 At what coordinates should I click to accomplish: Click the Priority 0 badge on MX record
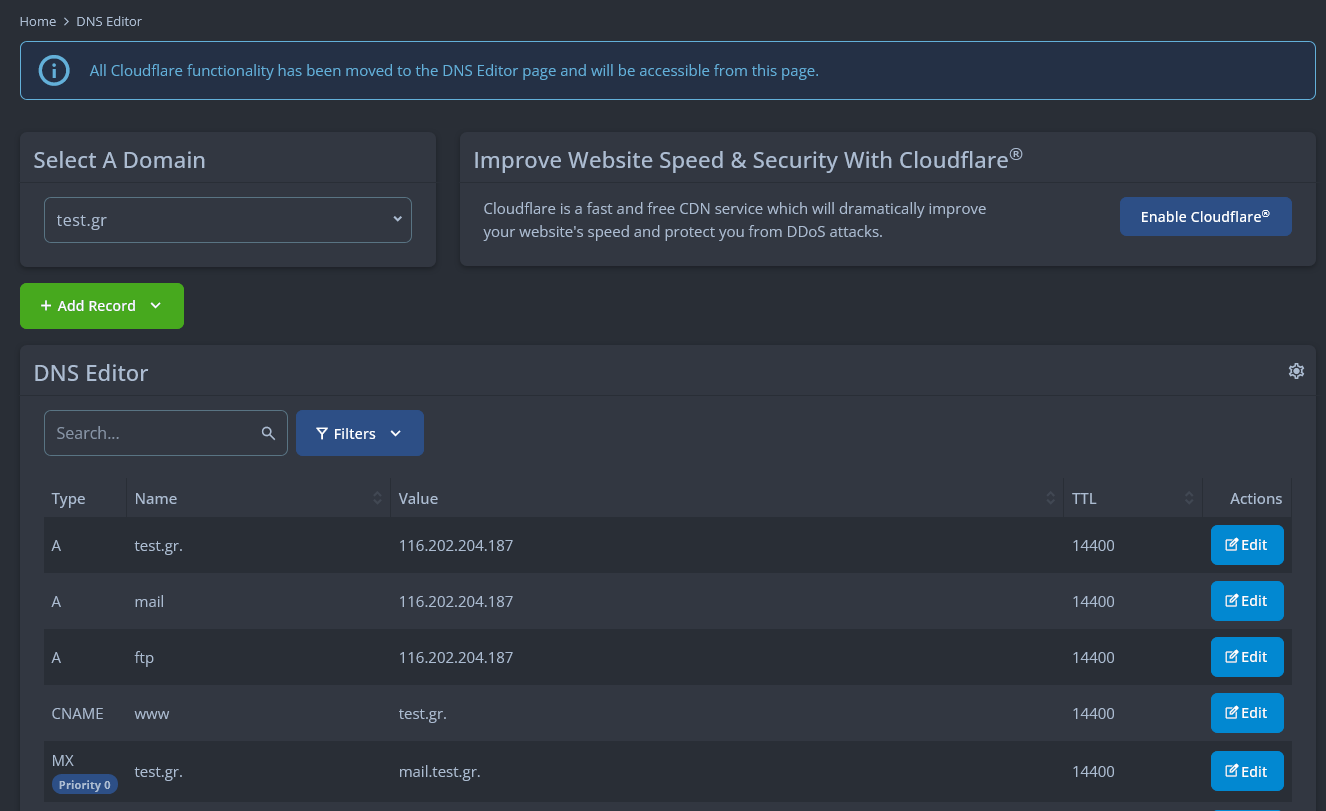84,785
